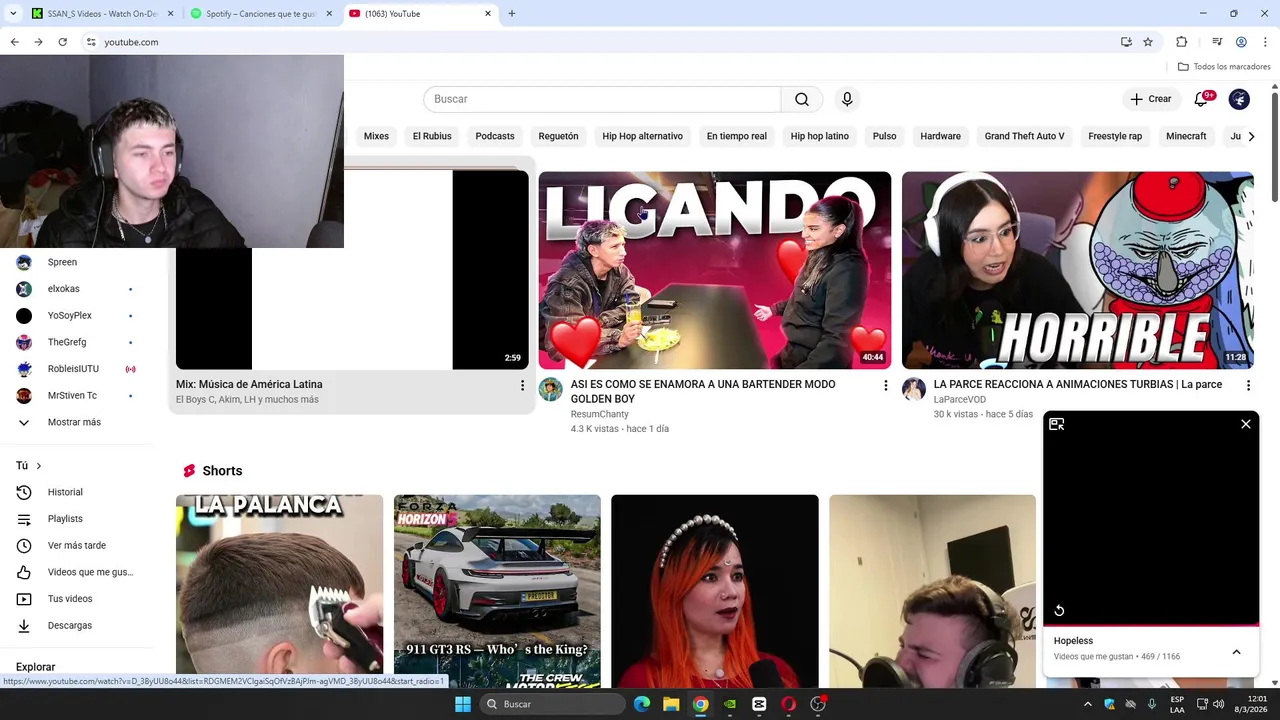Screen dimensions: 1280x720
Task: Play the HORRIBLE La Parce thumbnail
Action: (x=1078, y=270)
